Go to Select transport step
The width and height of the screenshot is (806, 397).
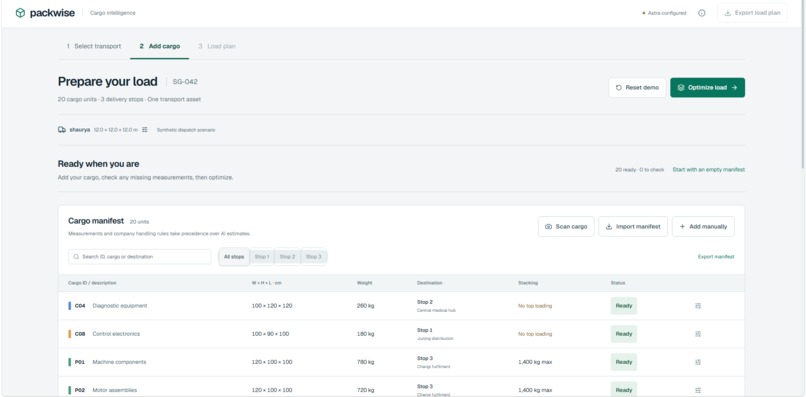94,46
